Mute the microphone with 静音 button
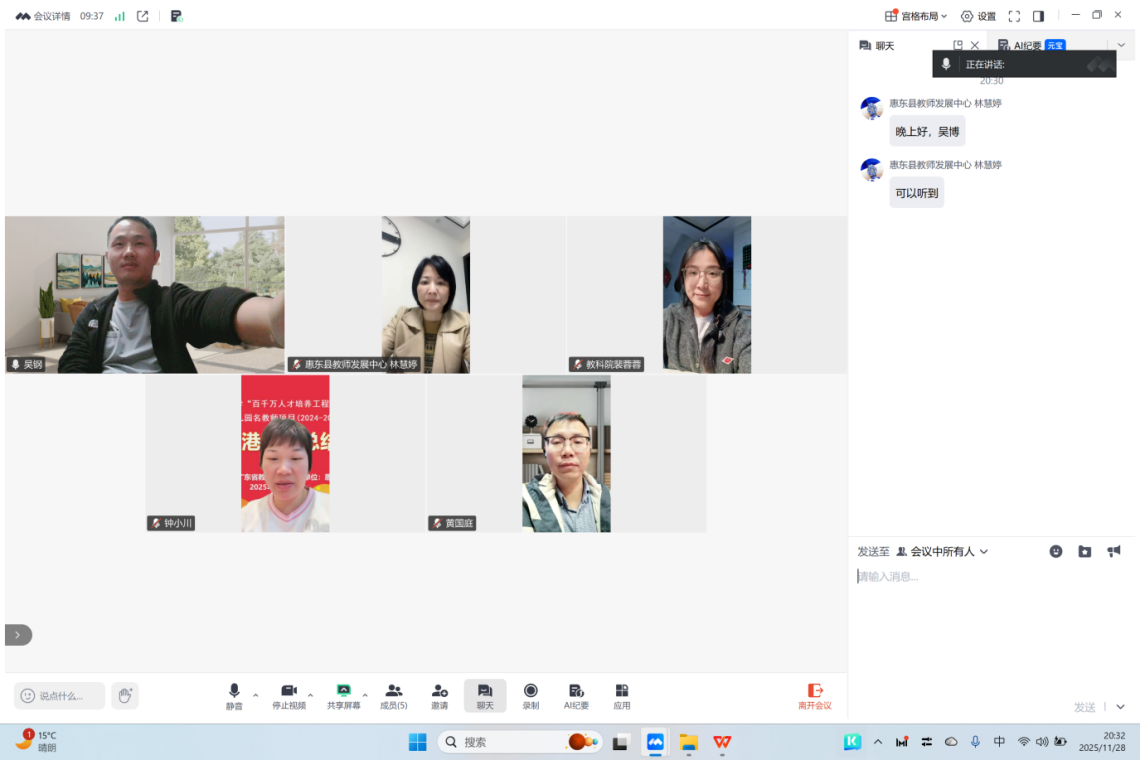Screen dimensions: 1140x760 (234, 695)
